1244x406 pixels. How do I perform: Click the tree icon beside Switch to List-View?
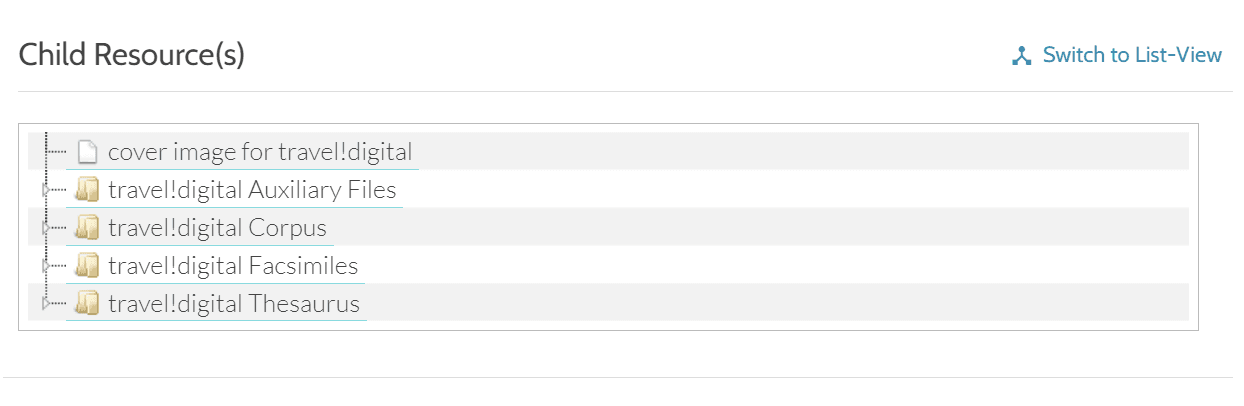1021,56
